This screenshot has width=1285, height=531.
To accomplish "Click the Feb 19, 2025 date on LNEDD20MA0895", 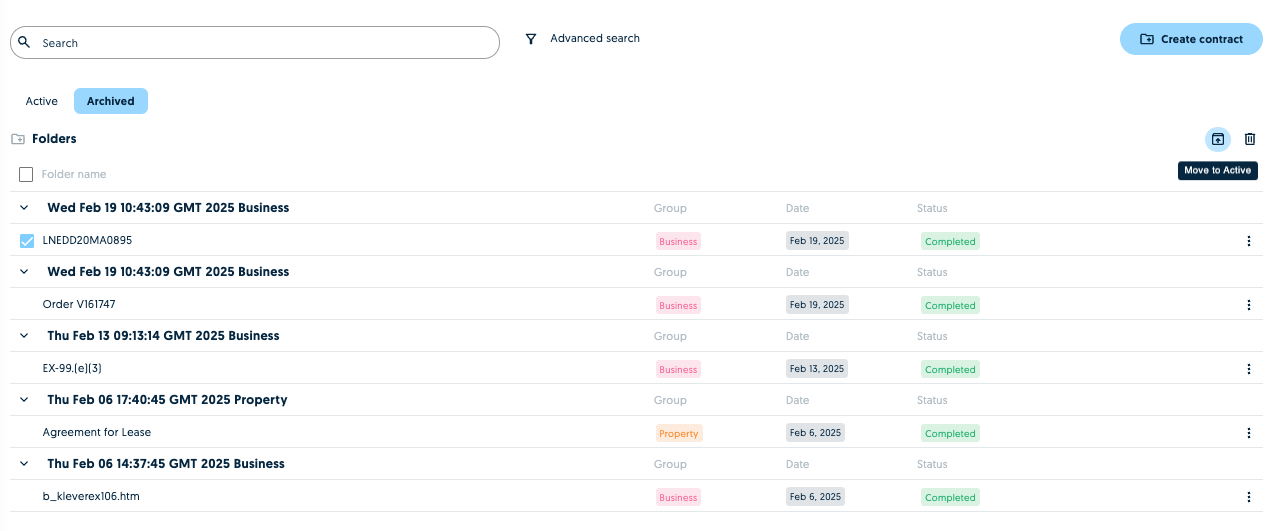I will [x=817, y=241].
